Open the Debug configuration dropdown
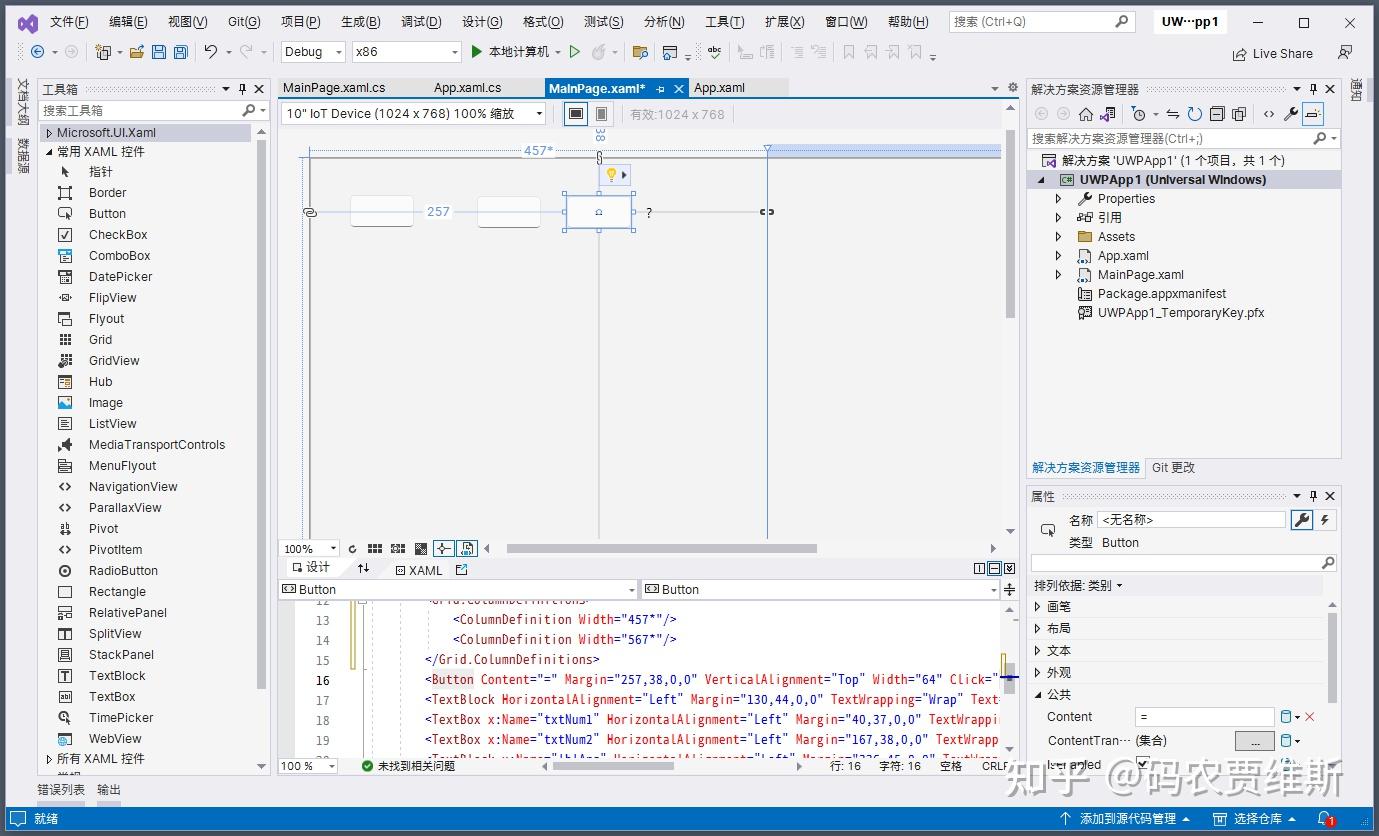 point(312,52)
